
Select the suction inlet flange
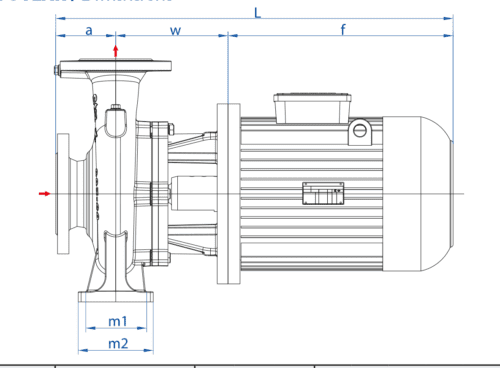pos(63,194)
